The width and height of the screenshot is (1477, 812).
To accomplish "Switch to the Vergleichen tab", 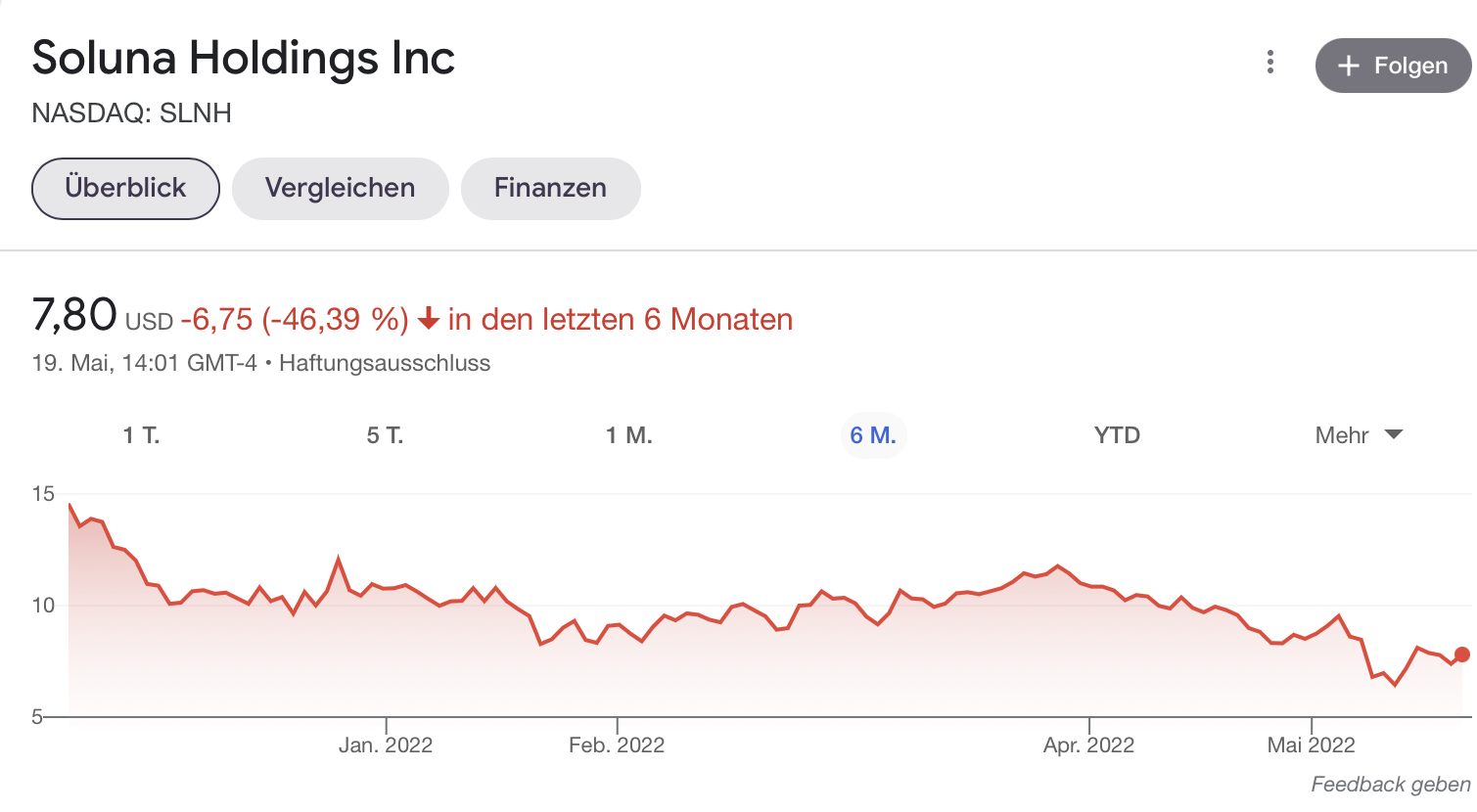I will 340,188.
